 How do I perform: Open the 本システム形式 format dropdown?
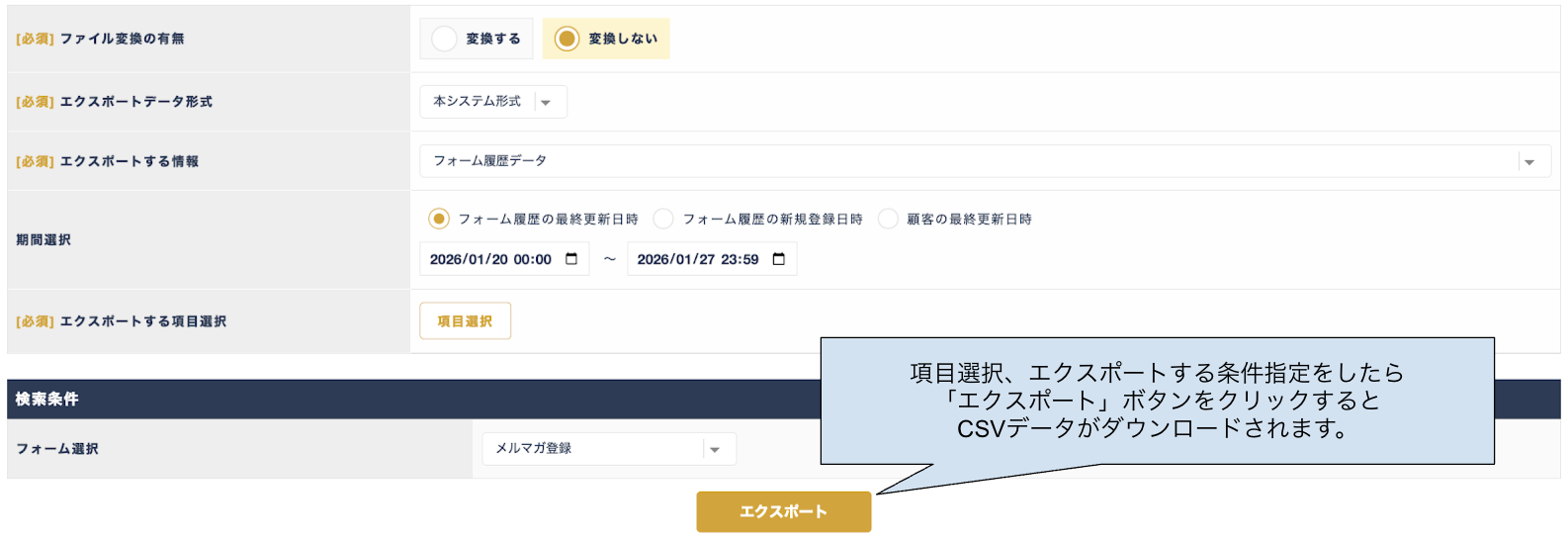point(479,102)
